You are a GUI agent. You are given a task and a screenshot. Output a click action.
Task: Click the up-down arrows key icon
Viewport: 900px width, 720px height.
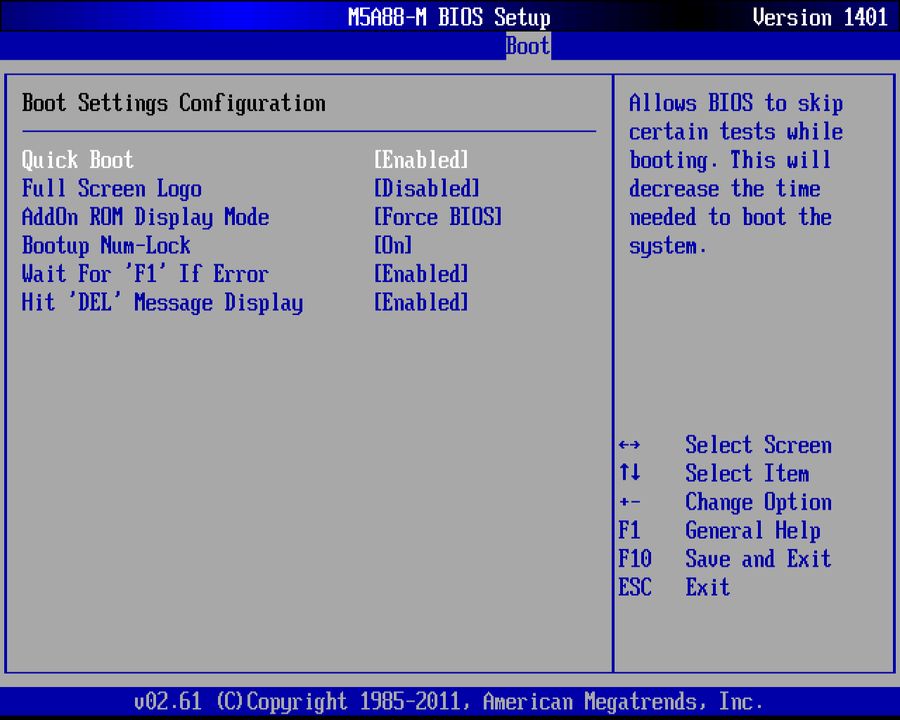[630, 473]
